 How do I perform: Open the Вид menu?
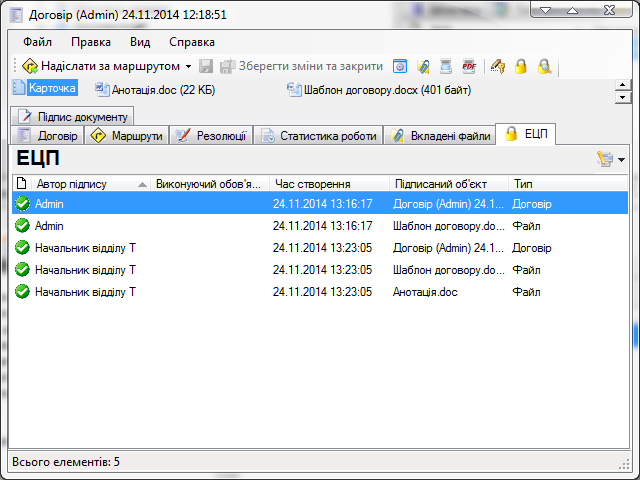pyautogui.click(x=140, y=42)
